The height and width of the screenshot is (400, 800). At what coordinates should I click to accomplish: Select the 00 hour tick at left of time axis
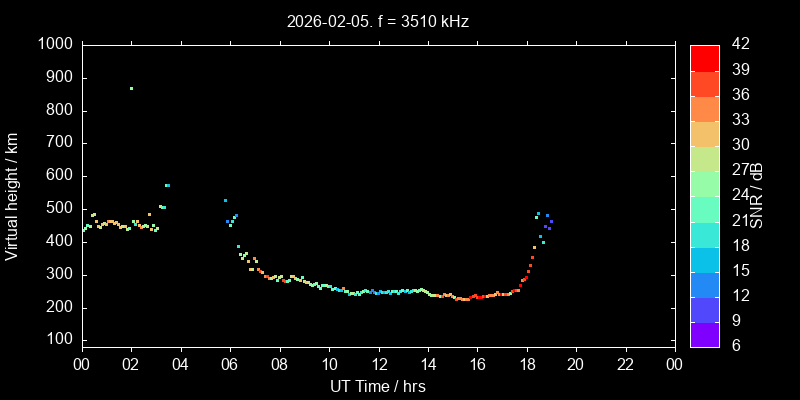tap(81, 363)
